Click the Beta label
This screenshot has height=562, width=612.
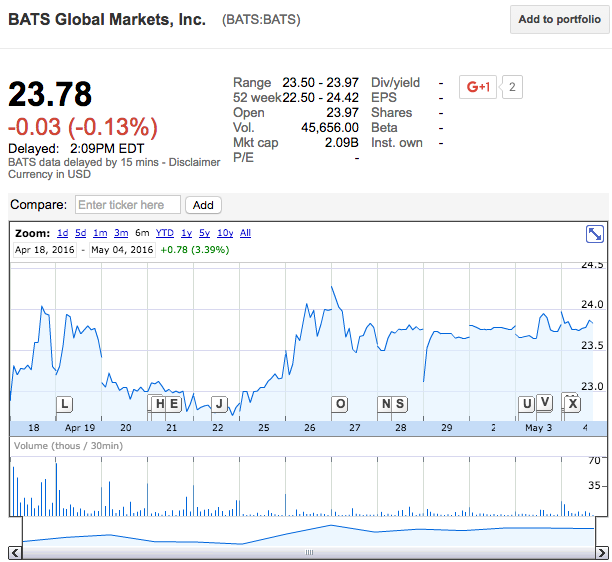[x=384, y=128]
